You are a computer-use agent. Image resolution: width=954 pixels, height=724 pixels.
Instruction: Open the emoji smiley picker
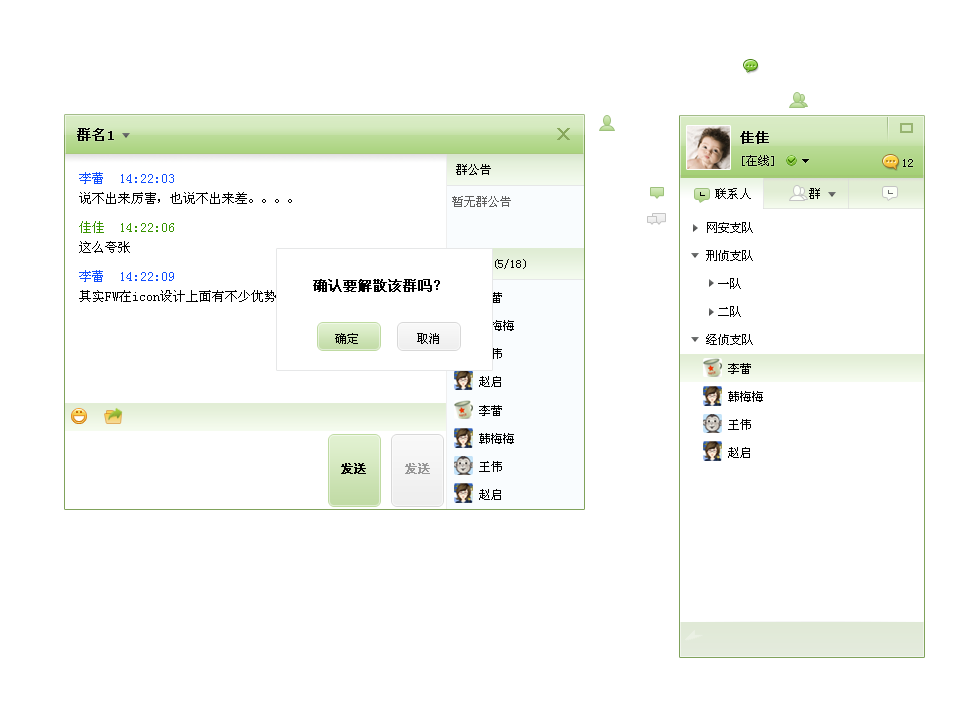[x=79, y=416]
